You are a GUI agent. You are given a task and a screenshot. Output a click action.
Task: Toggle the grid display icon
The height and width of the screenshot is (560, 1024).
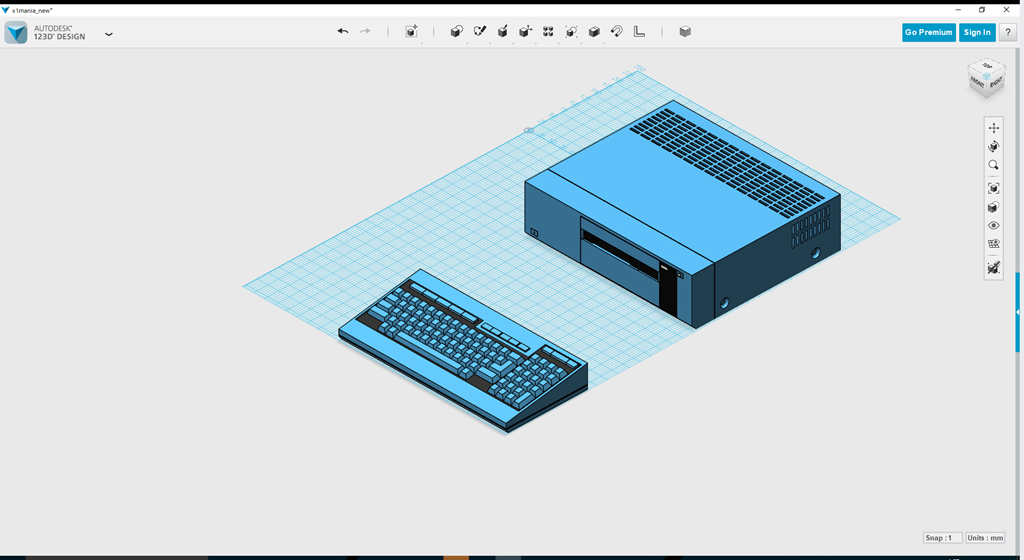coord(993,244)
